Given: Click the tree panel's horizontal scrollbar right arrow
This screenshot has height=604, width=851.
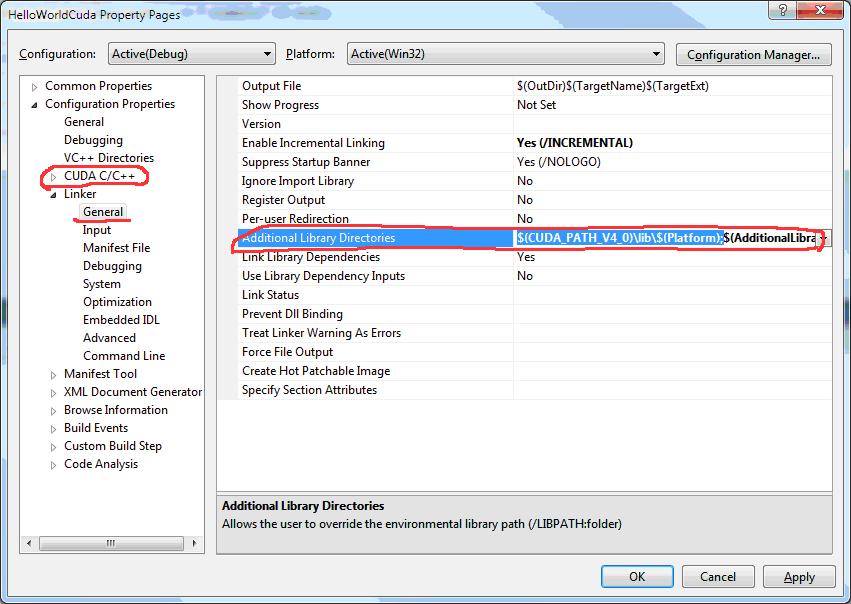Looking at the screenshot, I should click(x=194, y=543).
